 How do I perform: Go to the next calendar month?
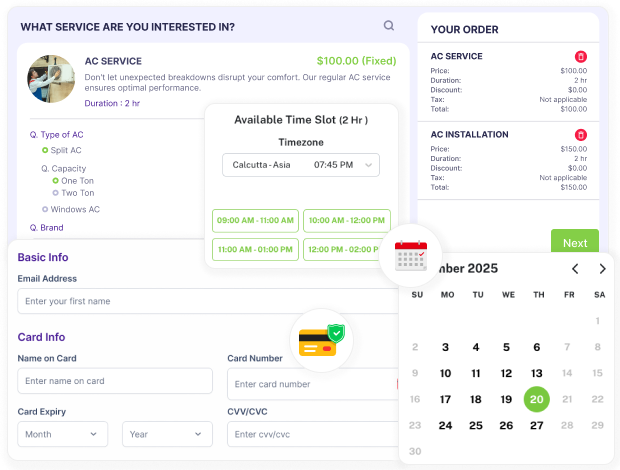602,269
